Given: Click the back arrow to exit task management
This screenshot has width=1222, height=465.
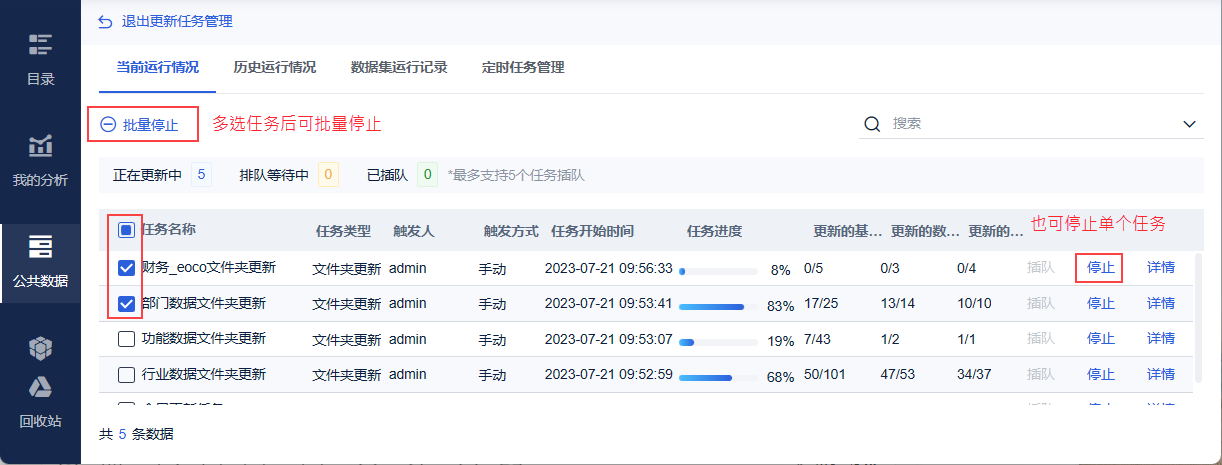Looking at the screenshot, I should tap(105, 21).
